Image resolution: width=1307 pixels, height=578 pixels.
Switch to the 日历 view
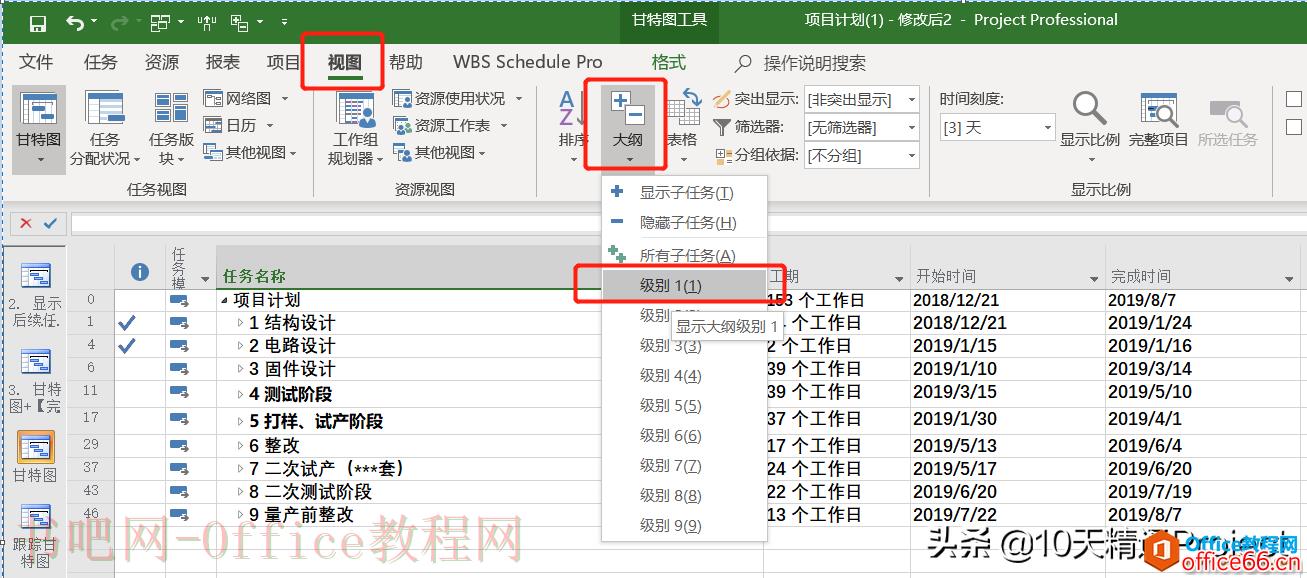coord(230,125)
